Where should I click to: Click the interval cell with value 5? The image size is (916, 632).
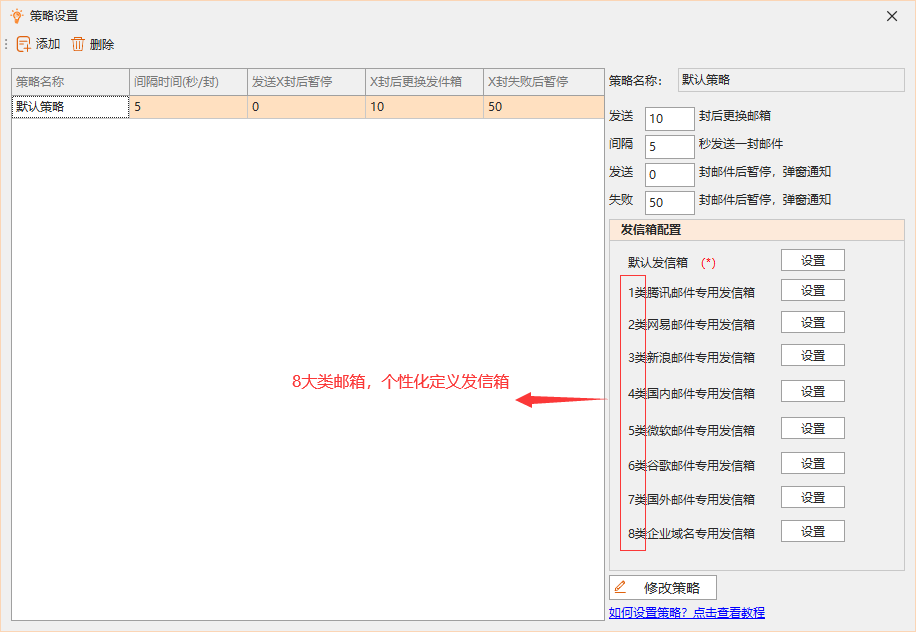click(x=188, y=107)
